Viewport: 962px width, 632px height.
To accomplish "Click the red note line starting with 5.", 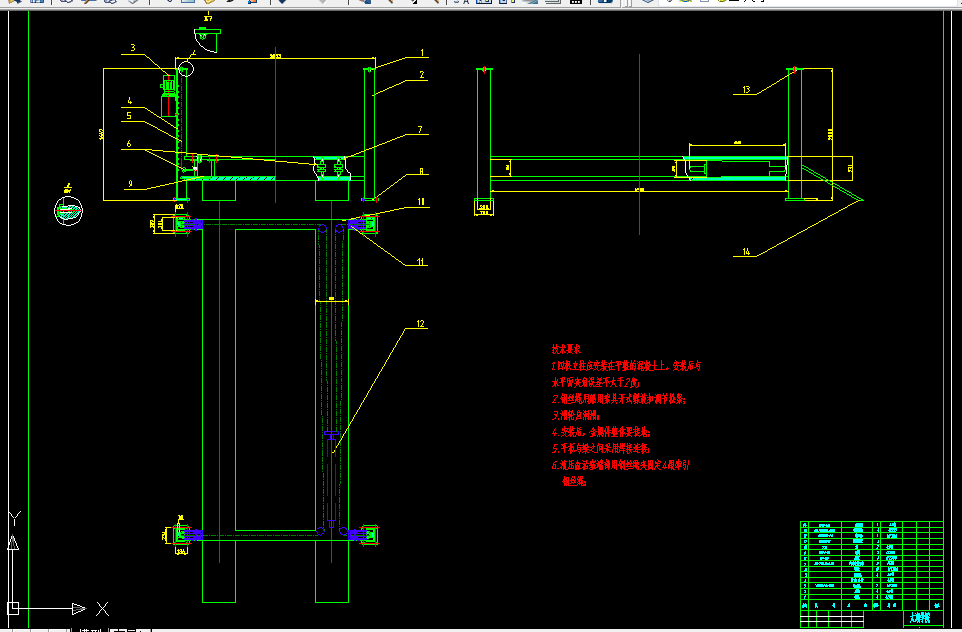I will pyautogui.click(x=601, y=449).
